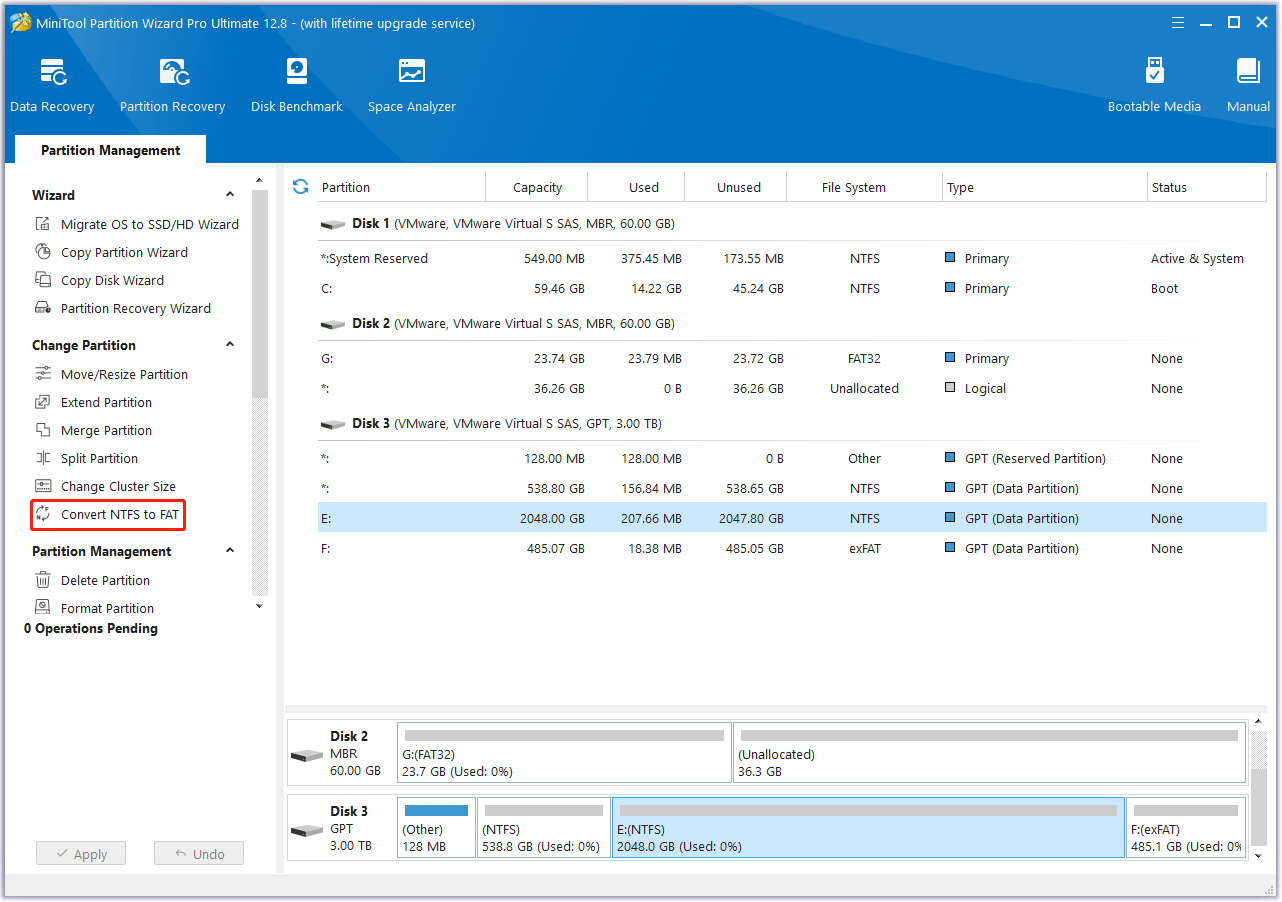Click Merge Partition icon

43,430
